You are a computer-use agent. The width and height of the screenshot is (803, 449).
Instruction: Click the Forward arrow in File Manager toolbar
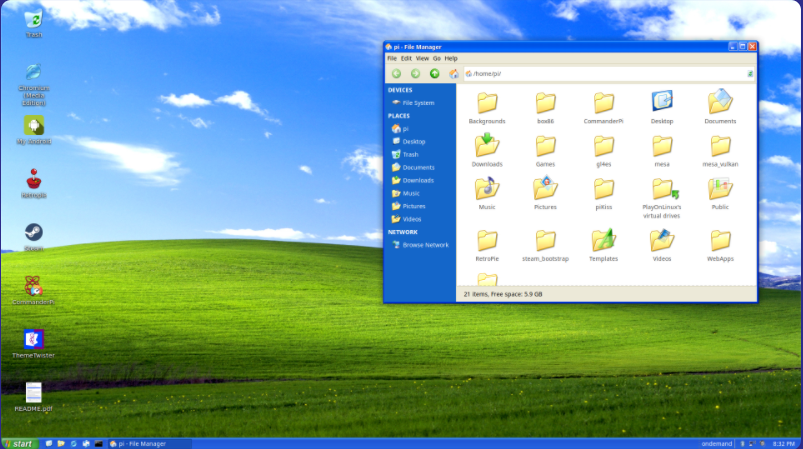(x=415, y=73)
